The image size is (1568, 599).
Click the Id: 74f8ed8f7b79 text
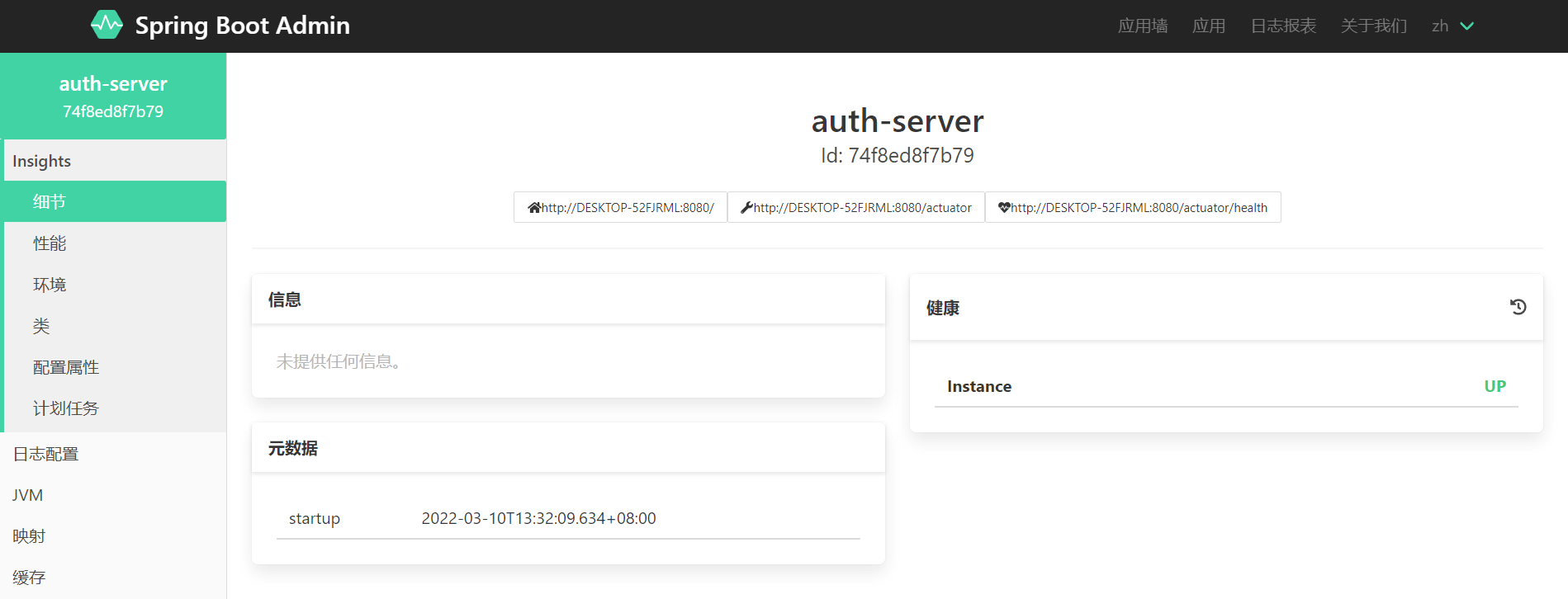tap(898, 155)
